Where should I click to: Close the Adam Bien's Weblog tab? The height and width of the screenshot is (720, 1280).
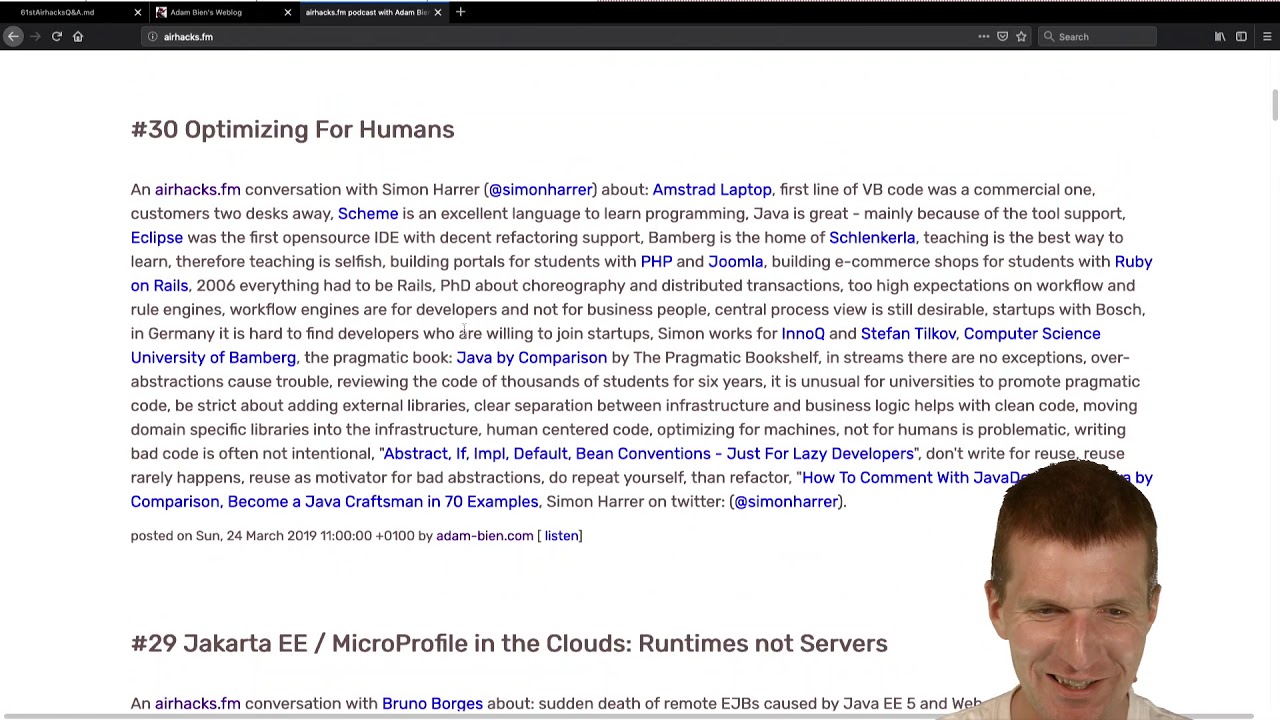(x=288, y=12)
